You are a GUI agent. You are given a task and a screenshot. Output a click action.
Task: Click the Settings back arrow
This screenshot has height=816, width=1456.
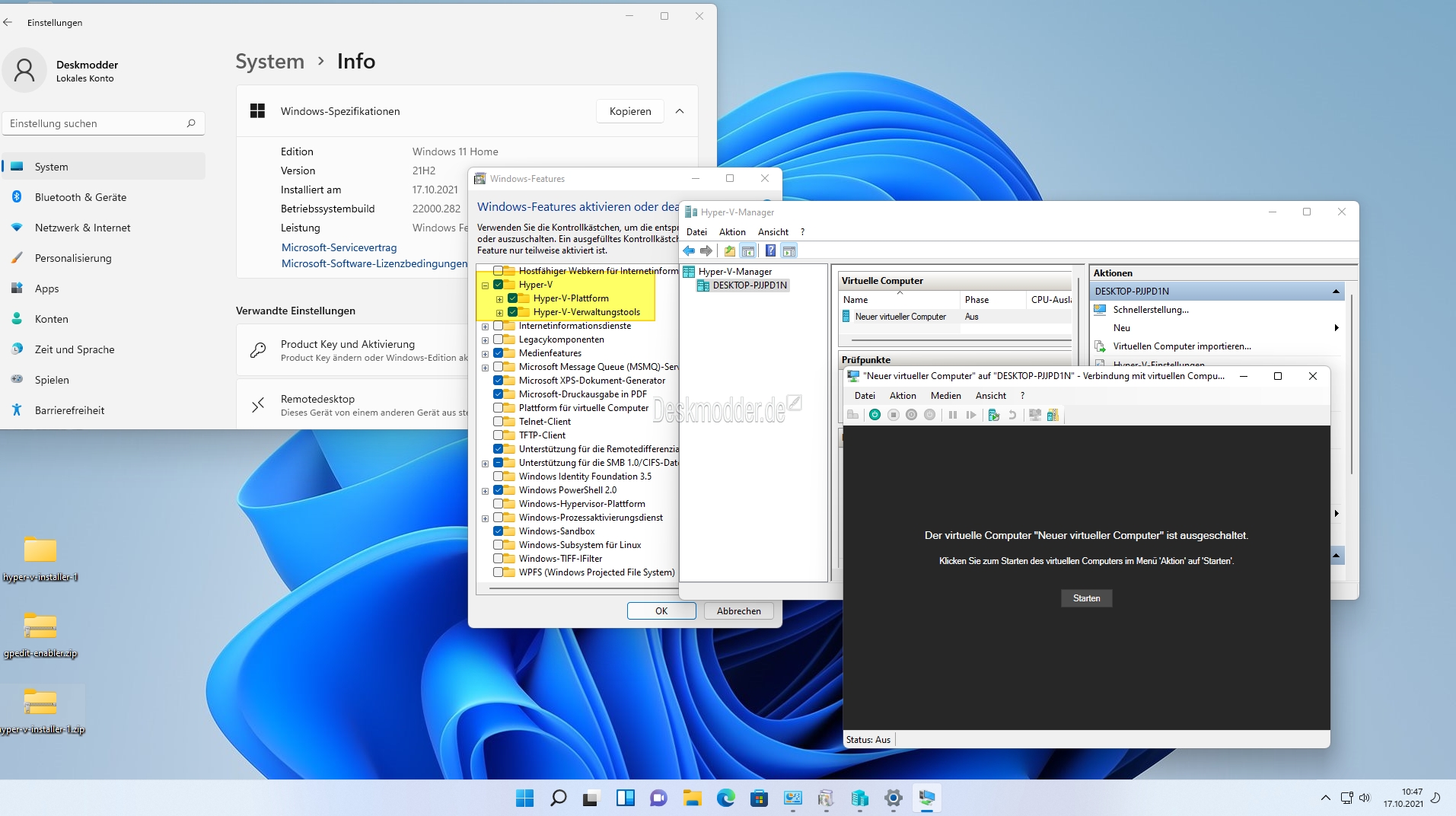point(8,22)
